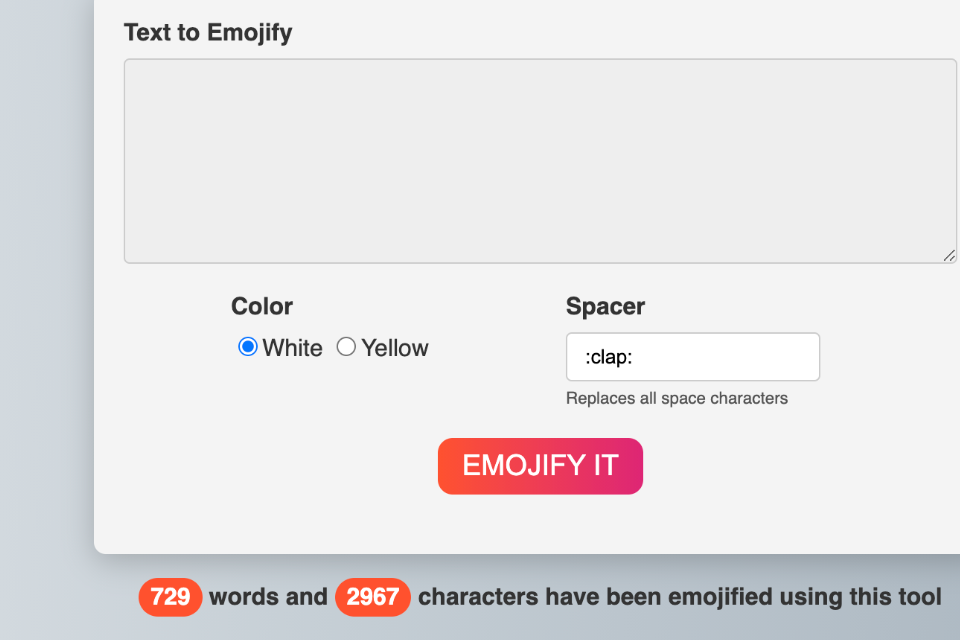Click the White radio label text
Viewport: 960px width, 640px height.
[x=291, y=347]
